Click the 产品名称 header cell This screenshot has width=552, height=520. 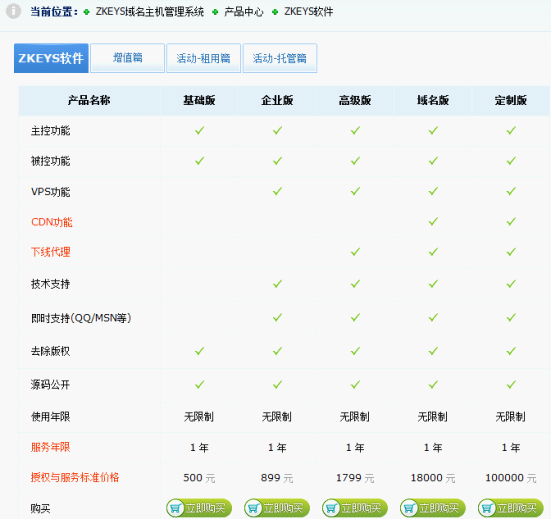click(x=89, y=100)
